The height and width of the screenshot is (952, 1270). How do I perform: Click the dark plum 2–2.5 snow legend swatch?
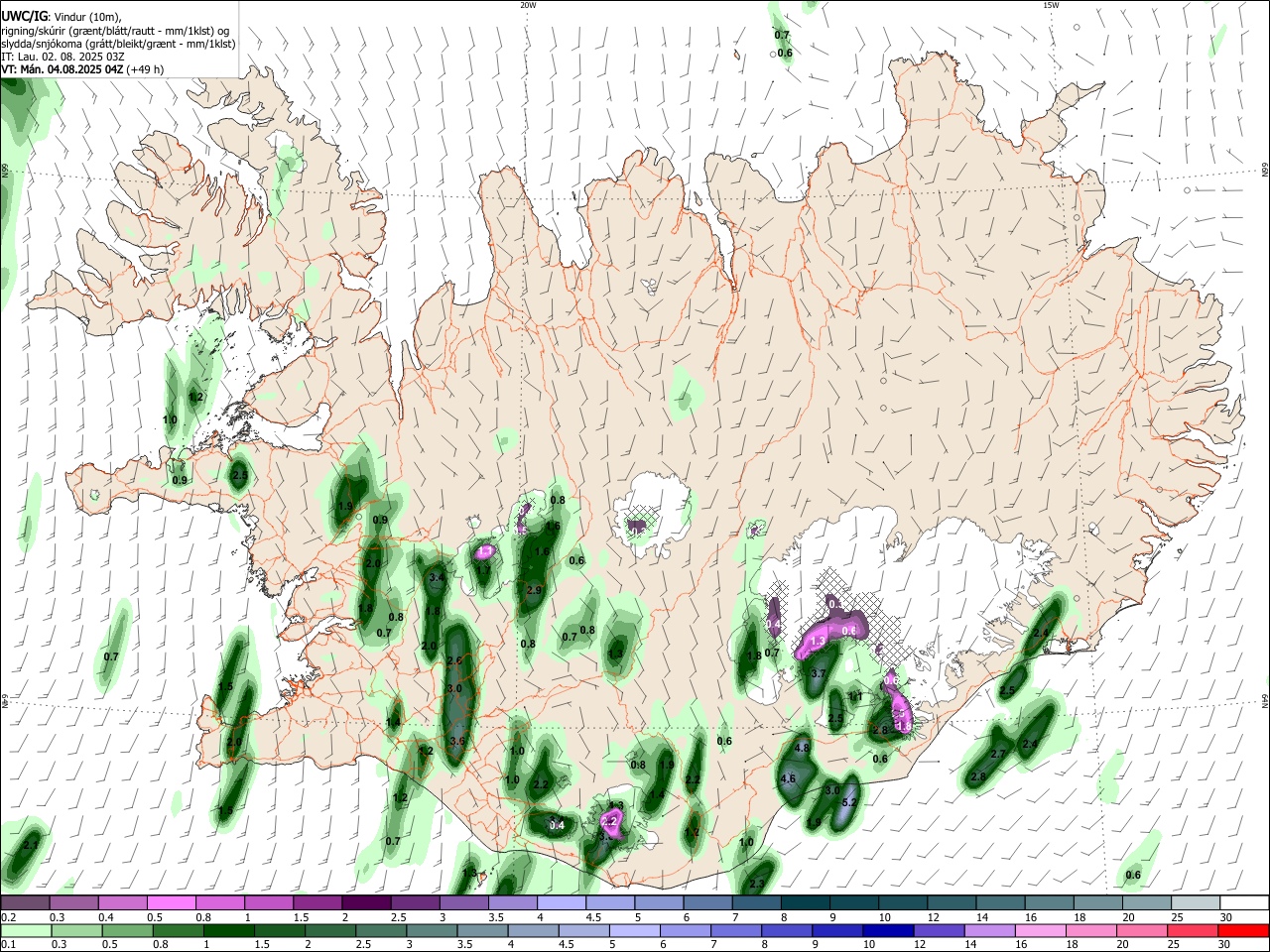click(366, 902)
